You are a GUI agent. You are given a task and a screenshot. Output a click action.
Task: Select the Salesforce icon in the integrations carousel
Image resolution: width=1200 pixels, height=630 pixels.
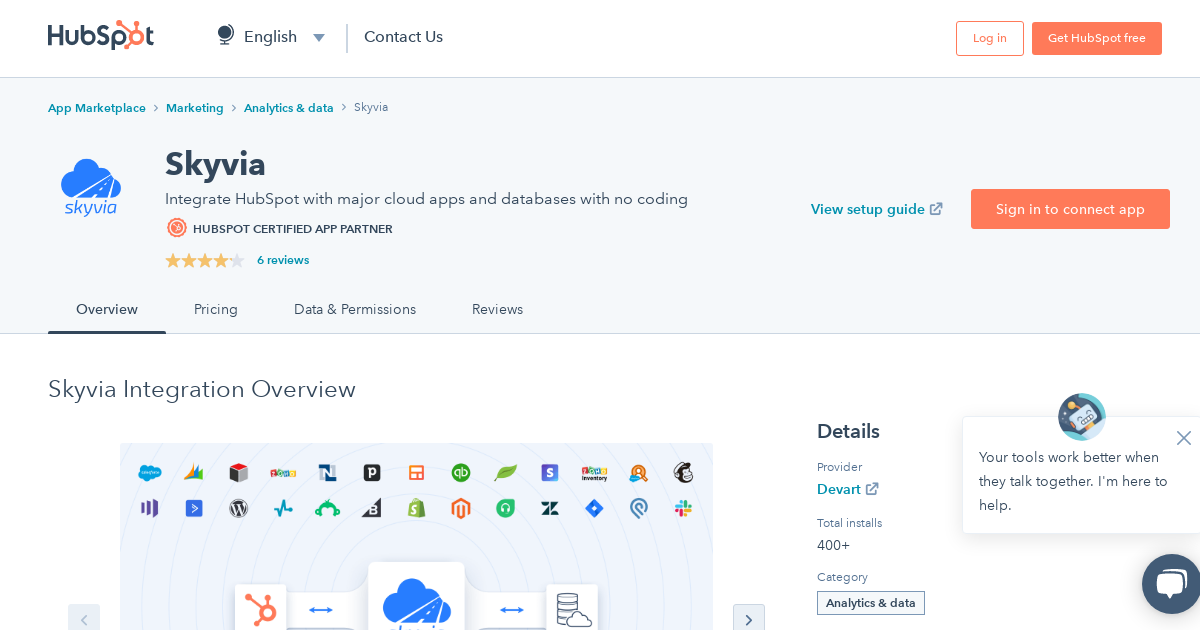pos(148,473)
